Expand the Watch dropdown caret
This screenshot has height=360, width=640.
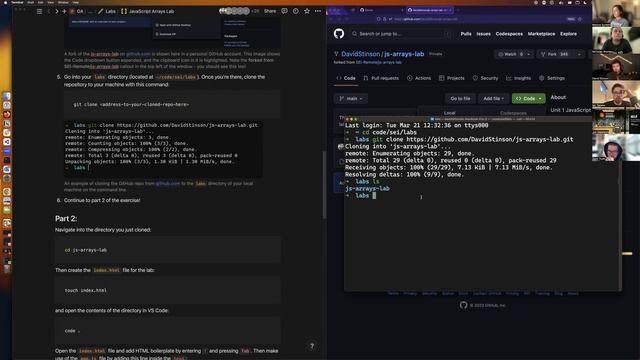click(529, 54)
